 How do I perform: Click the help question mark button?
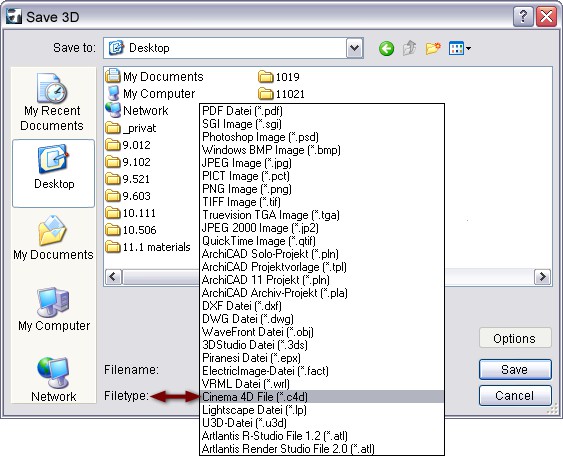click(x=523, y=17)
